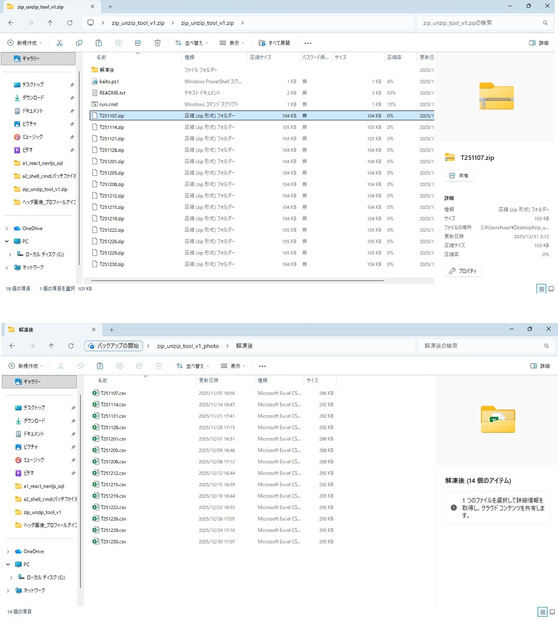The image size is (558, 620).
Task: Toggle the details pane button in the bottom window
Action: pyautogui.click(x=540, y=366)
